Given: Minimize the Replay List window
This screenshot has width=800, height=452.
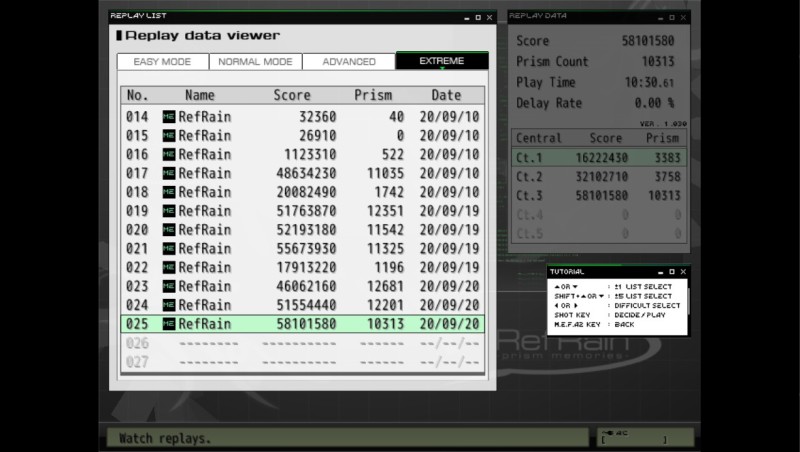Looking at the screenshot, I should coord(467,18).
